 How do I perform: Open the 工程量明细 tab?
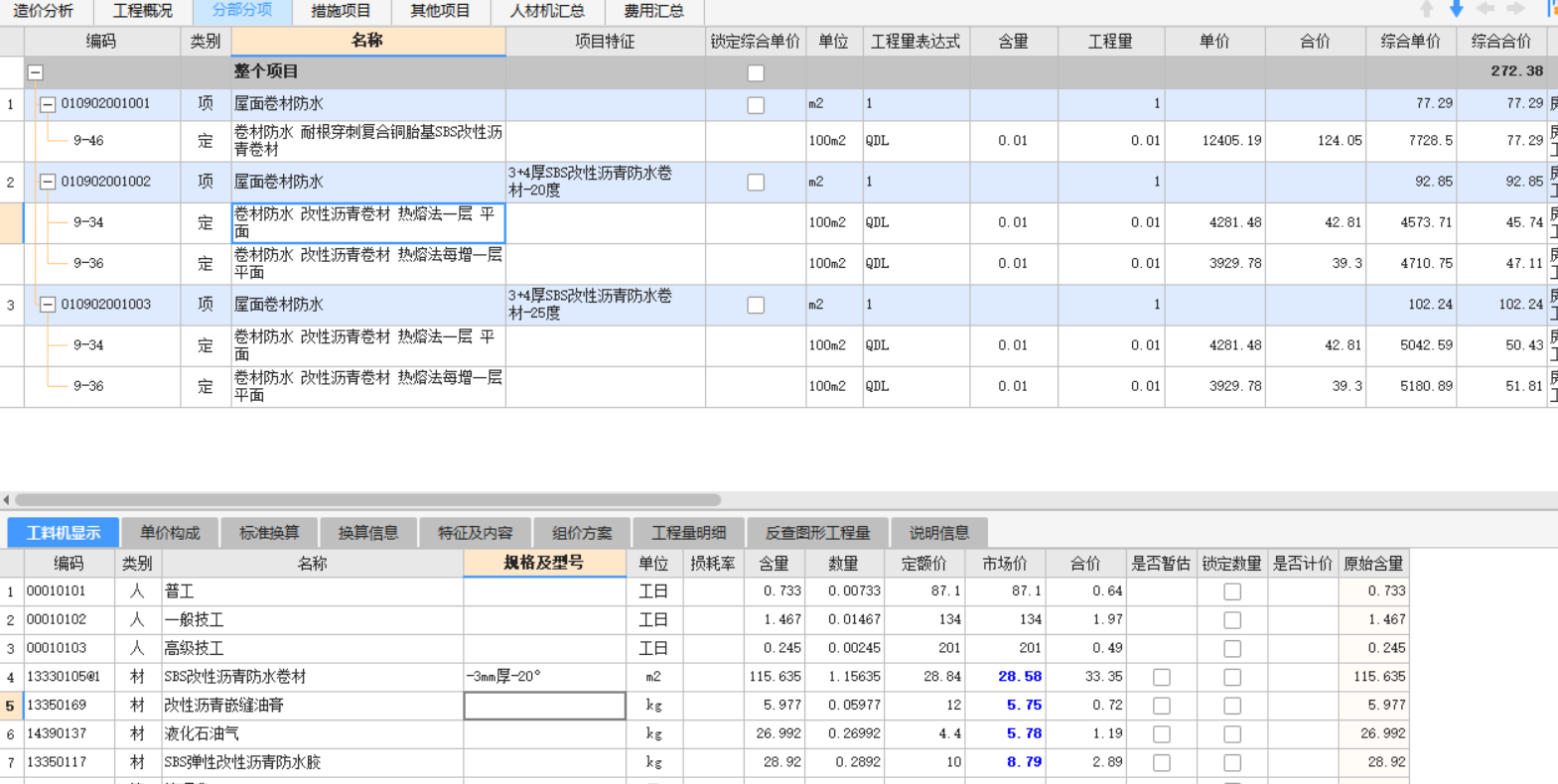click(x=689, y=533)
